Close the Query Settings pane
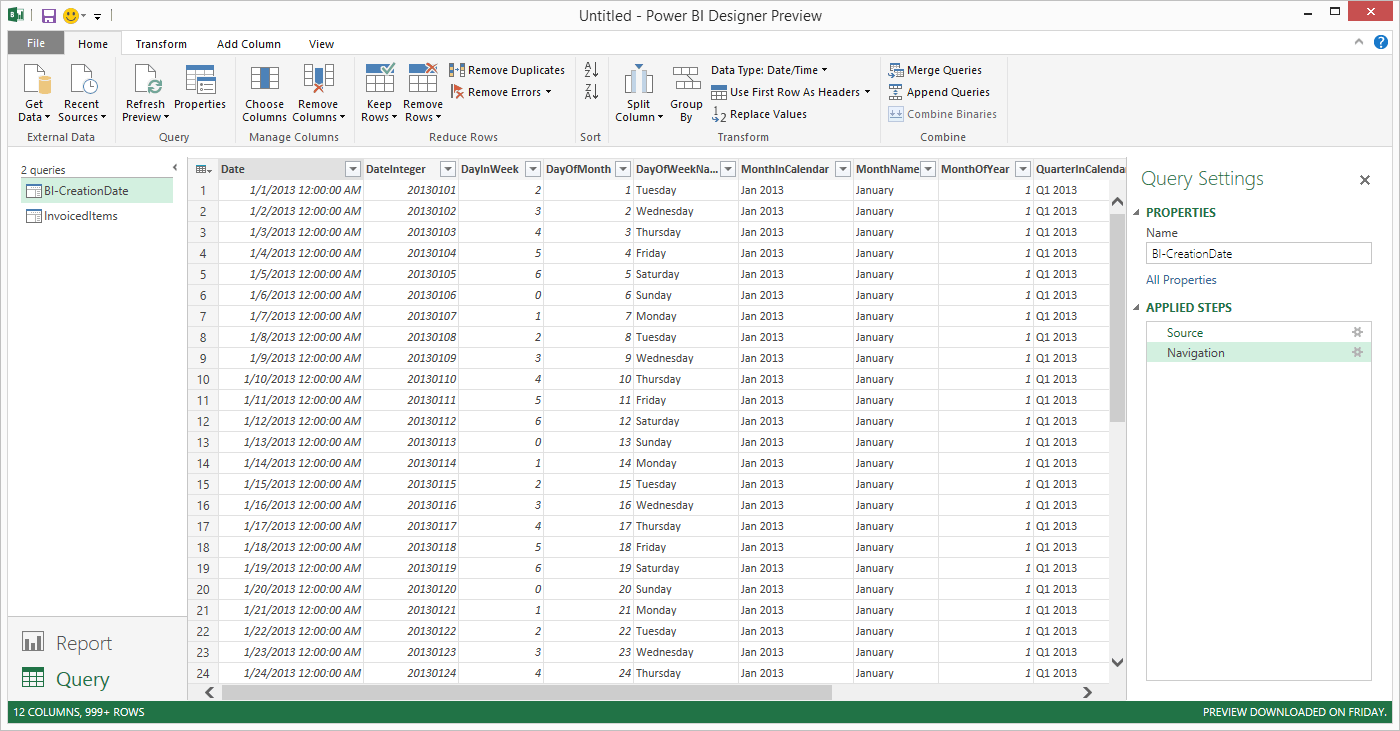1400x731 pixels. (x=1364, y=180)
